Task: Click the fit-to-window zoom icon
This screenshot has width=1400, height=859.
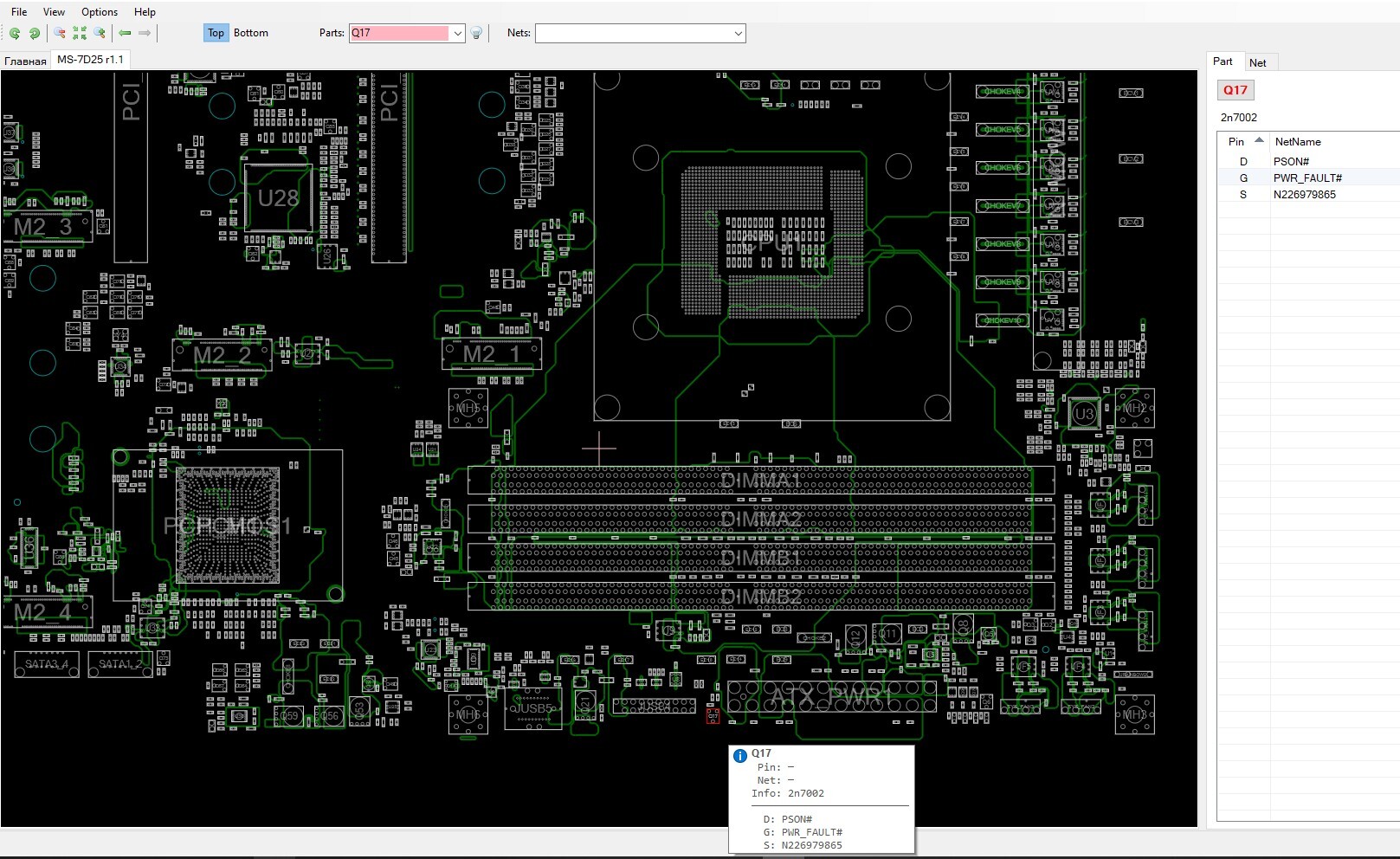Action: pyautogui.click(x=80, y=33)
